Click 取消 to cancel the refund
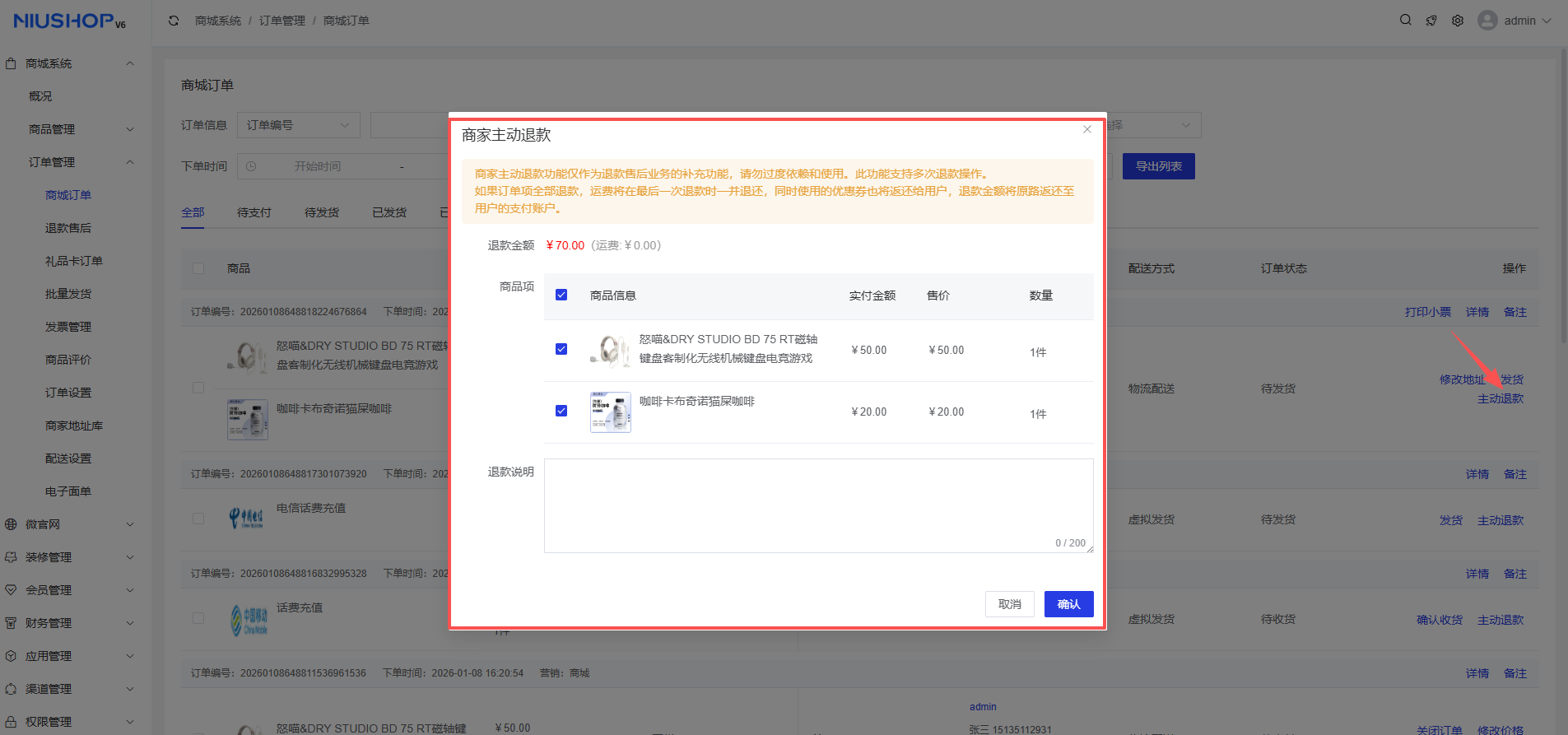The height and width of the screenshot is (735, 1568). (x=1009, y=604)
